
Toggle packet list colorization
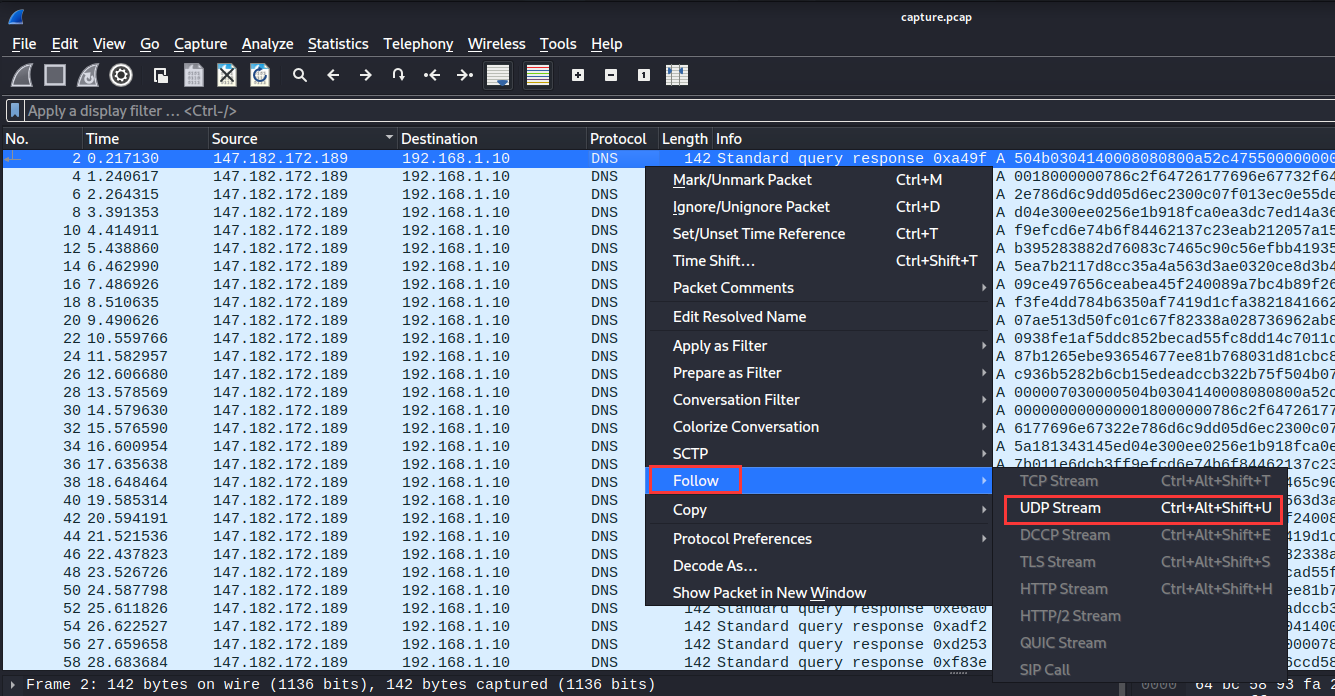coord(538,75)
